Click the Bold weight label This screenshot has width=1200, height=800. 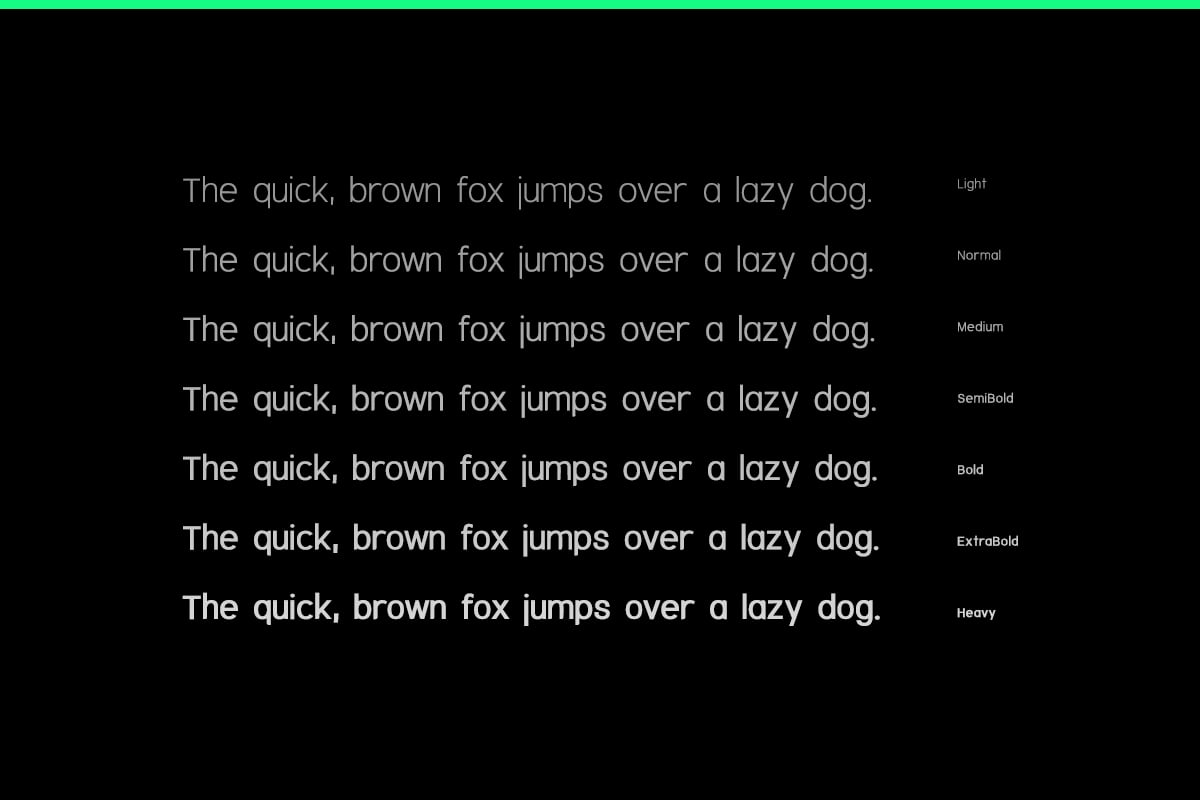tap(970, 470)
